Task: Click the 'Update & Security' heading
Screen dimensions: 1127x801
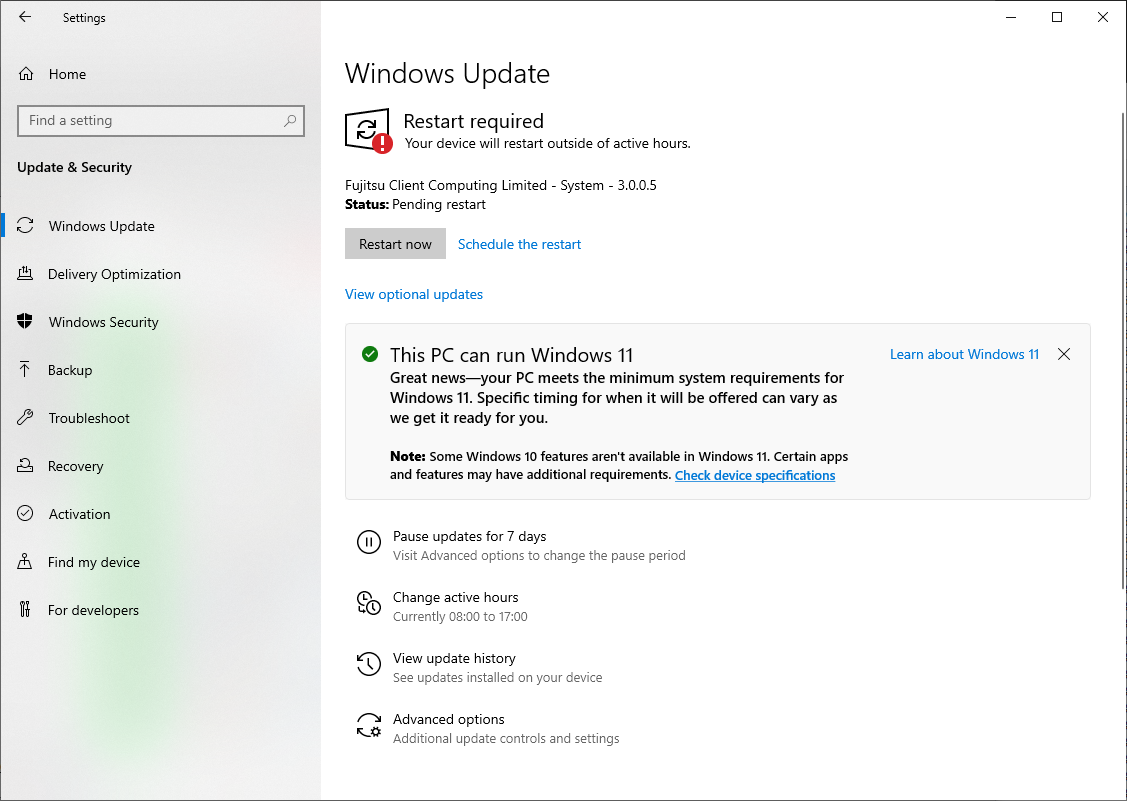Action: point(75,167)
